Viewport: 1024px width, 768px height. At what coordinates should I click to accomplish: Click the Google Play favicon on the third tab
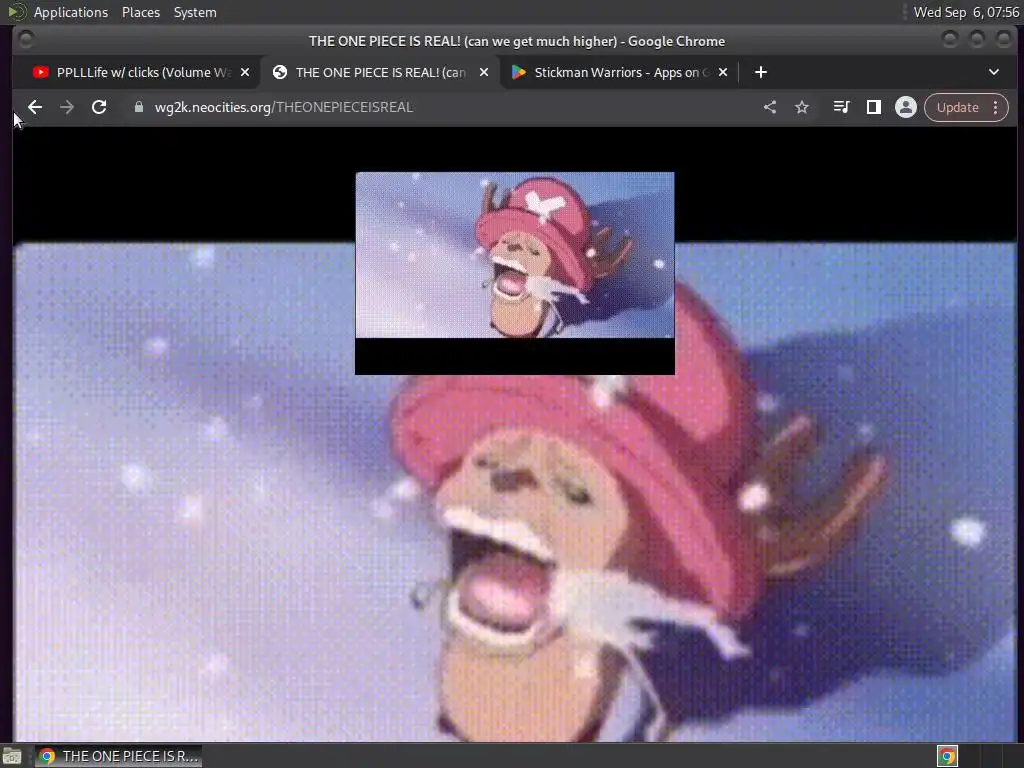[519, 72]
